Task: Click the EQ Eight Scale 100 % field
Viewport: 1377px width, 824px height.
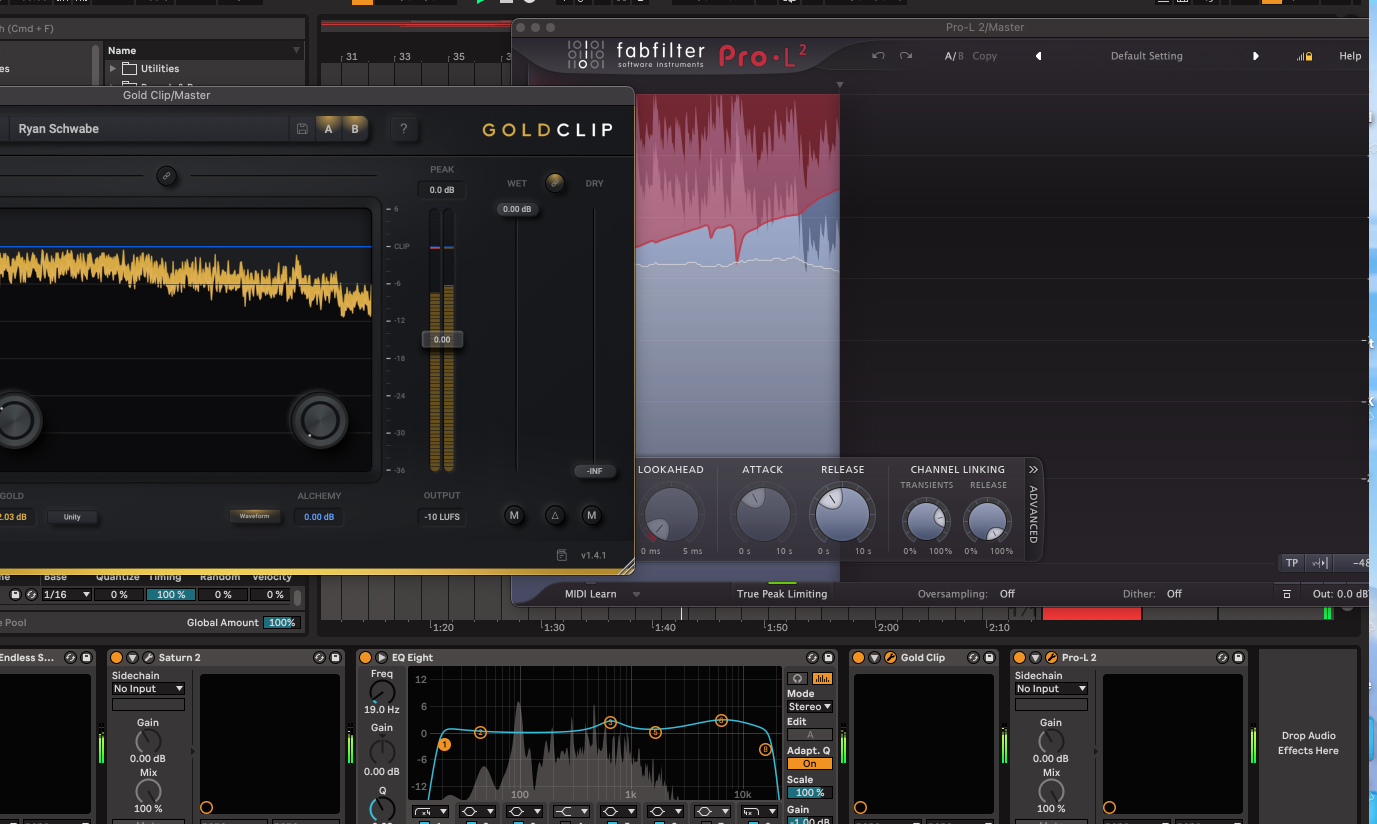Action: [x=810, y=793]
